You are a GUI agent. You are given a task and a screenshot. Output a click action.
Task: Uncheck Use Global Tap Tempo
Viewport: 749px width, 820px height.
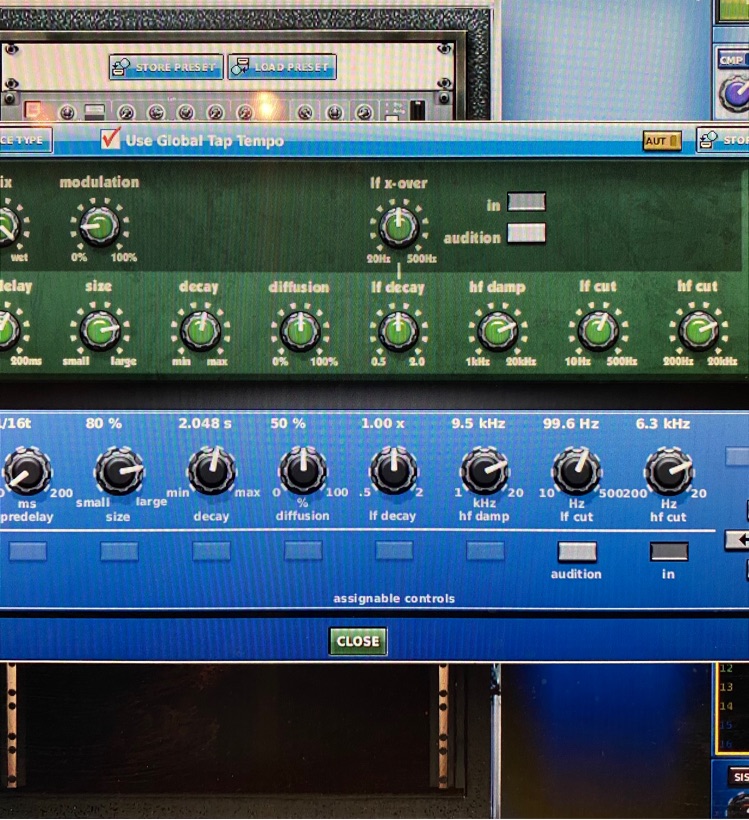tap(110, 140)
